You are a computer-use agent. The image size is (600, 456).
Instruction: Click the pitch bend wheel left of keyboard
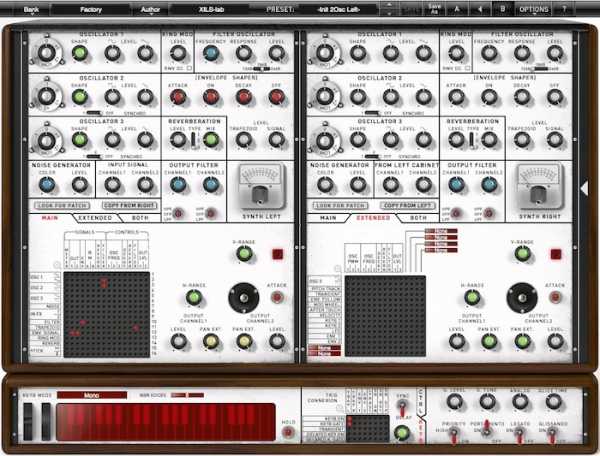[x=29, y=421]
